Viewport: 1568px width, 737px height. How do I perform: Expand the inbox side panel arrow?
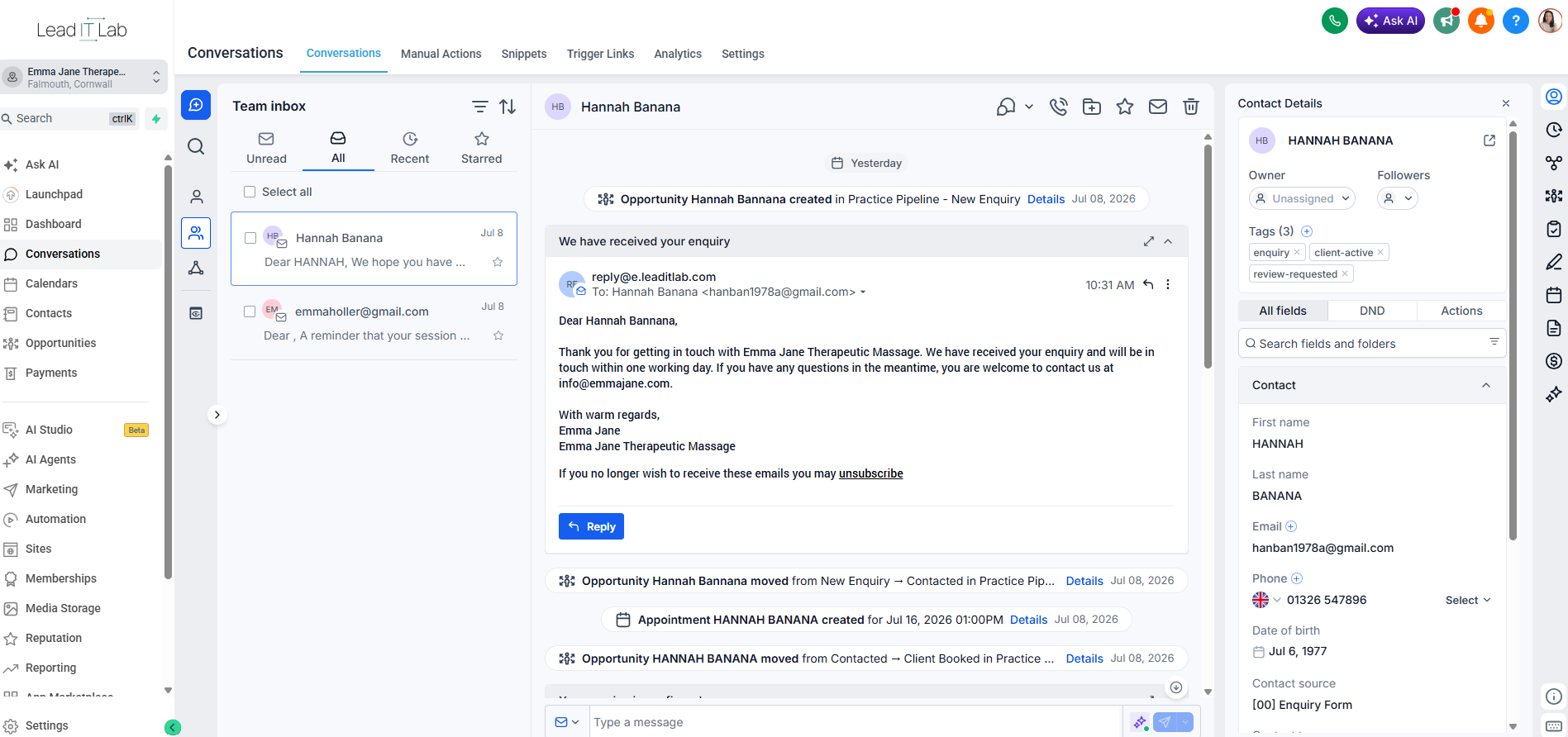pos(217,415)
